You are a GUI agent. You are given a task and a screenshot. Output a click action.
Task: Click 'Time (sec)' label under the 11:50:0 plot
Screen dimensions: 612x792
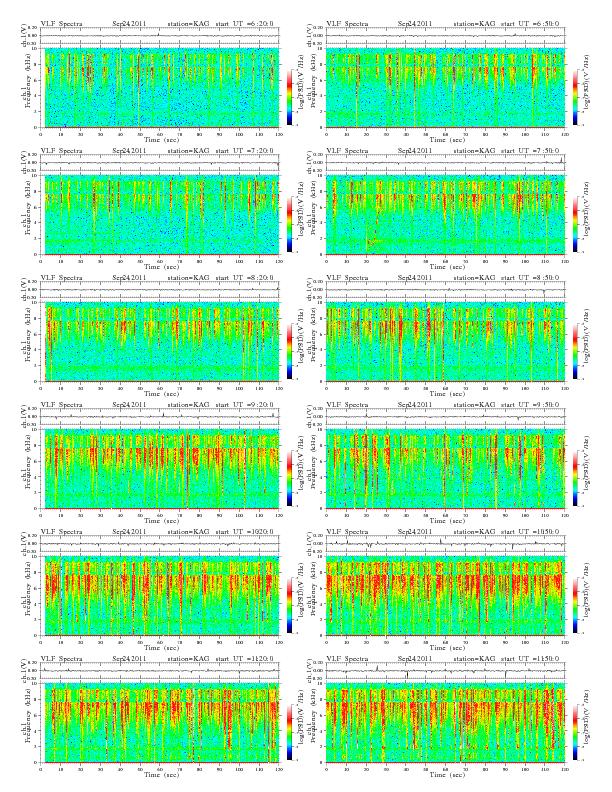[x=447, y=774]
